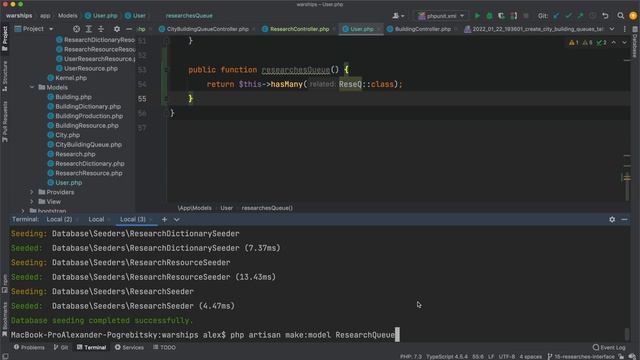Image resolution: width=640 pixels, height=360 pixels.
Task: Open Services tool window
Action: pyautogui.click(x=129, y=347)
